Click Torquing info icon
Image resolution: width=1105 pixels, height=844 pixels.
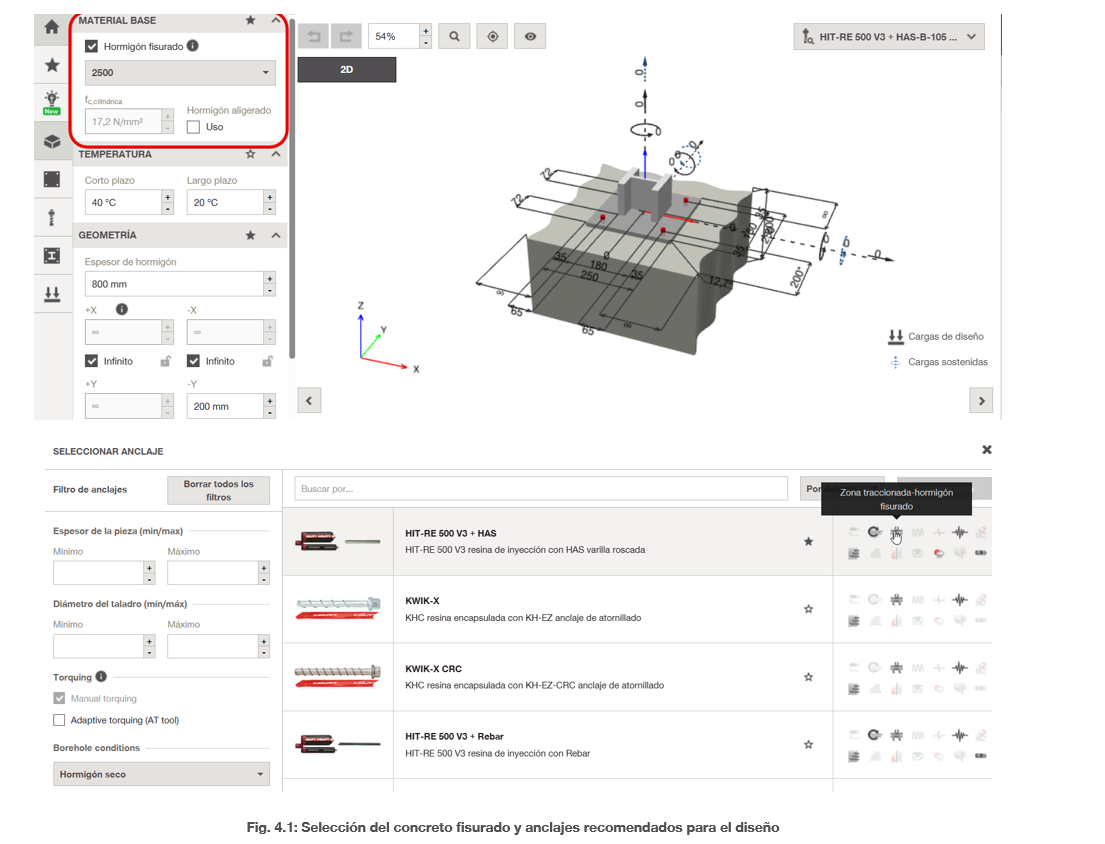click(101, 676)
